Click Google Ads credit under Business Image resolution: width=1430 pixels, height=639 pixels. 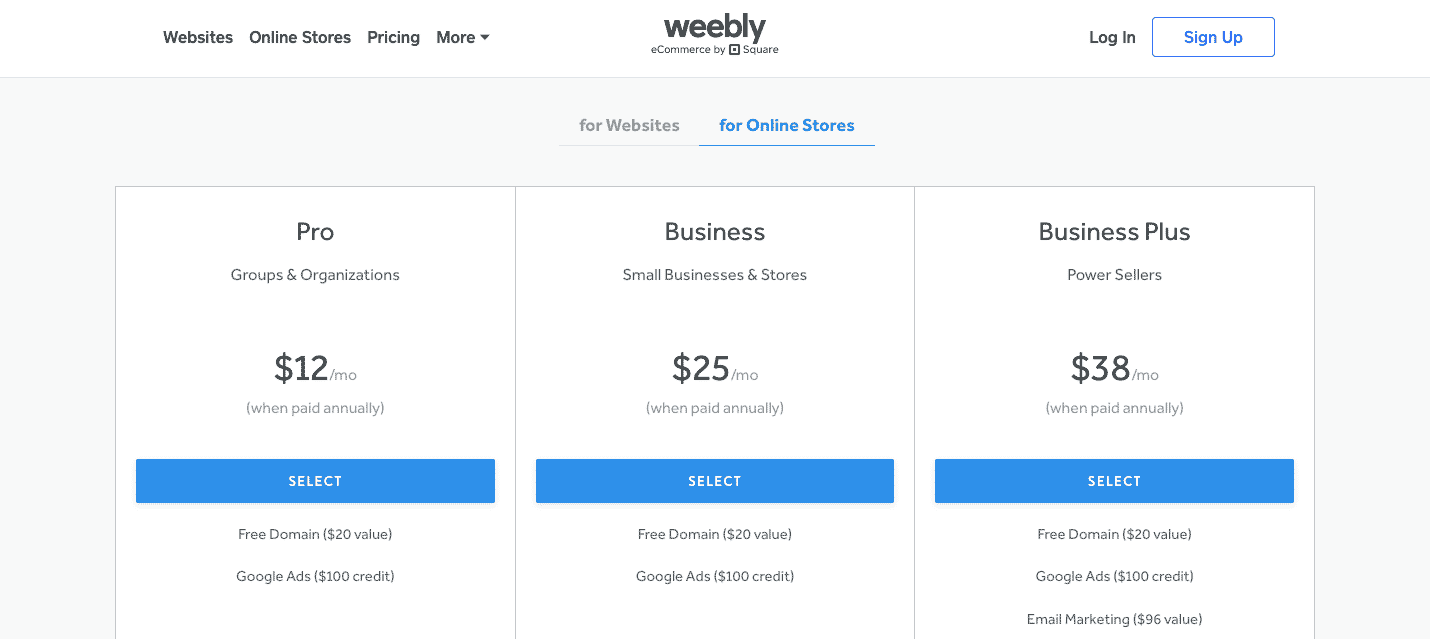(714, 576)
